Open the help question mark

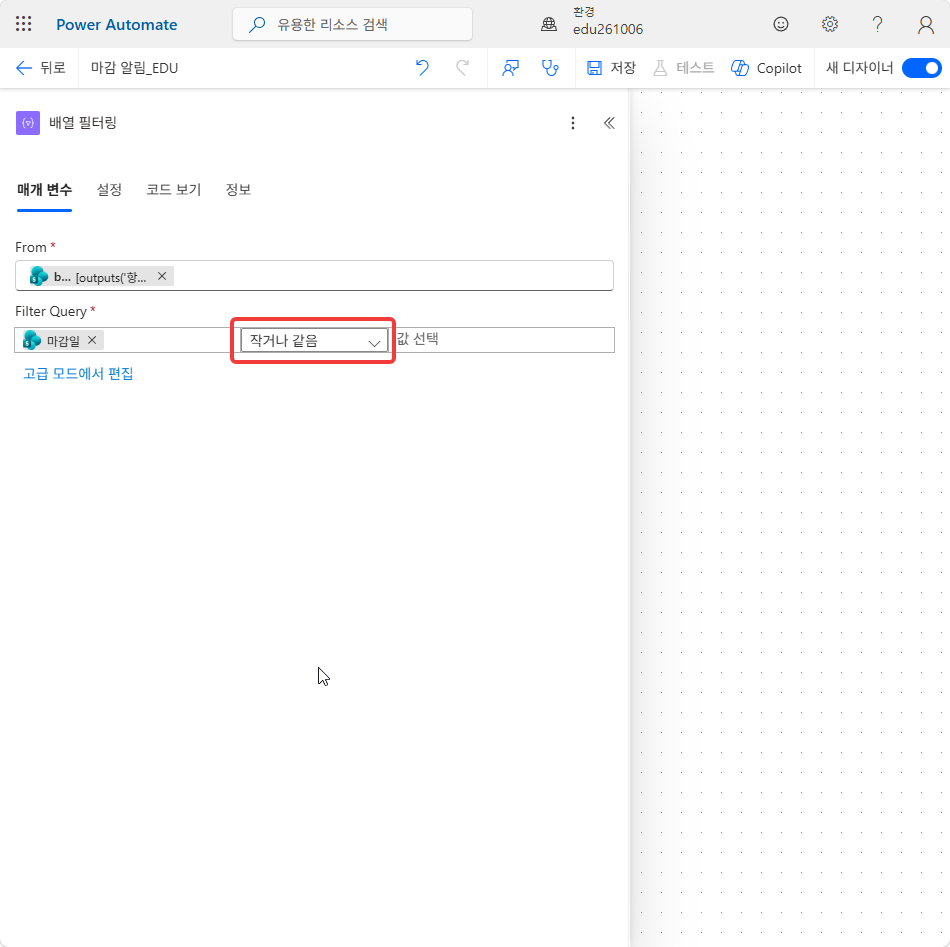pyautogui.click(x=877, y=24)
